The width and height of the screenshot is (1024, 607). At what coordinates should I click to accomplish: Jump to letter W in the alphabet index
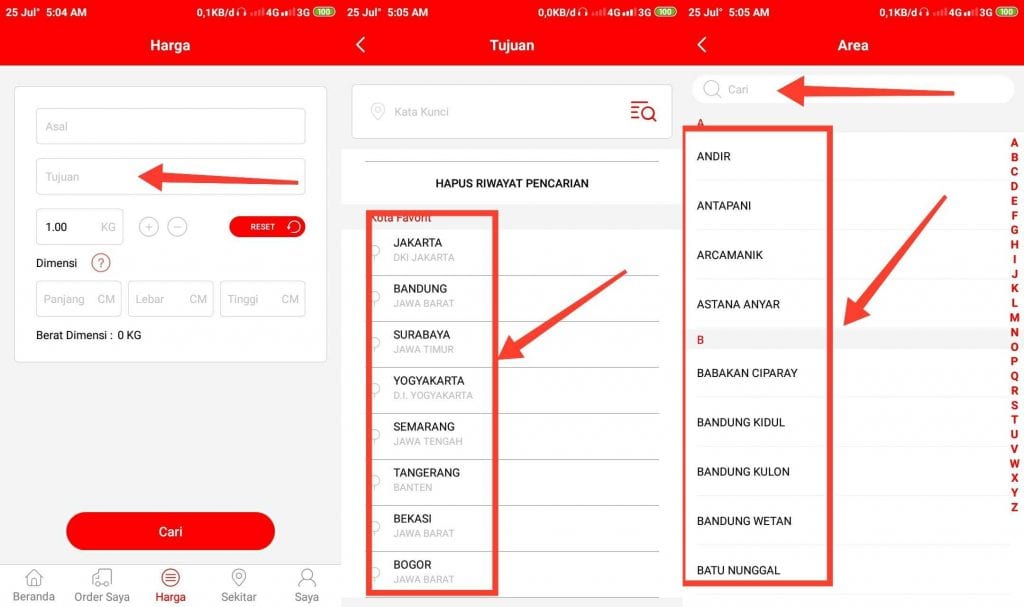(x=1014, y=463)
